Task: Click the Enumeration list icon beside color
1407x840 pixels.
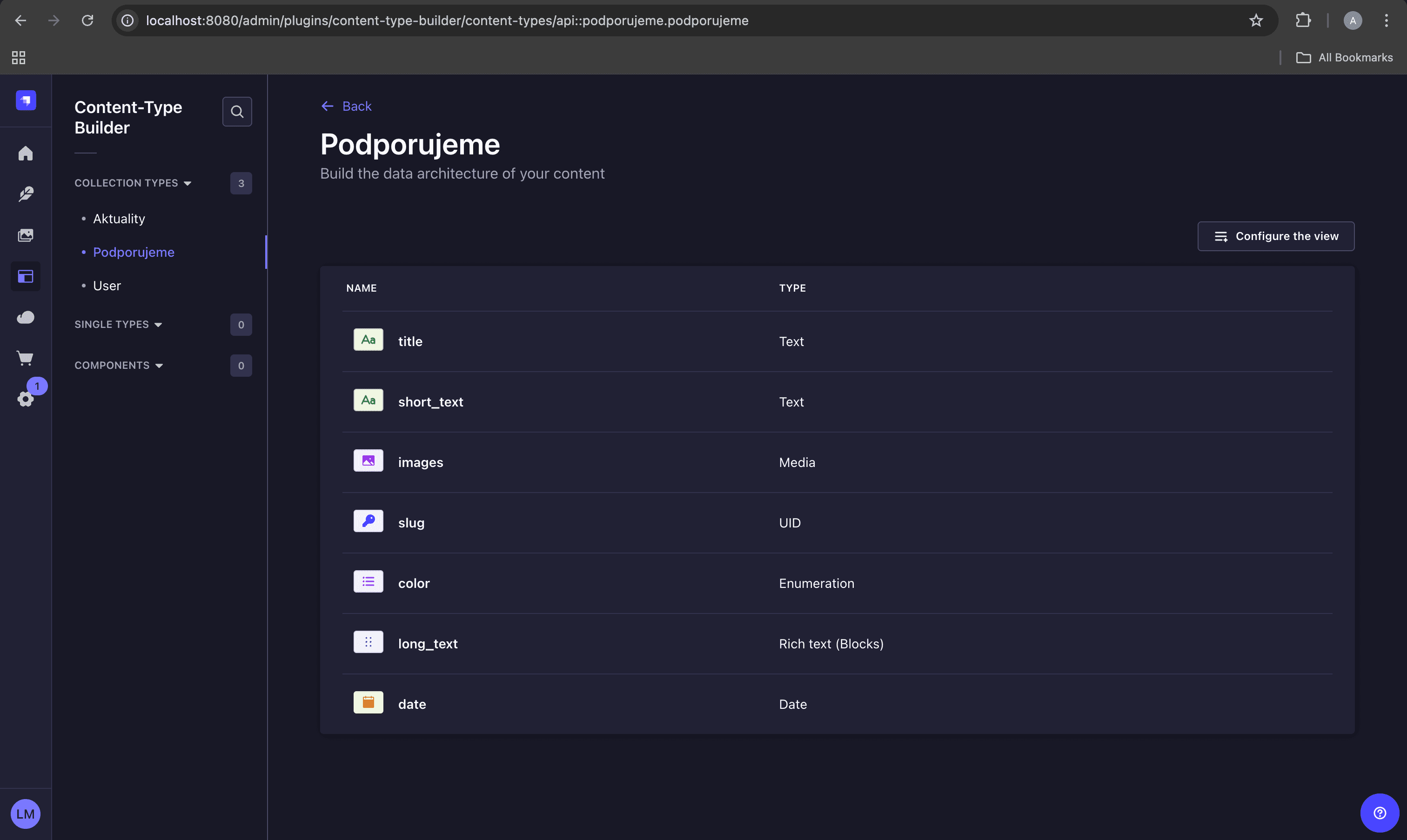Action: point(368,581)
